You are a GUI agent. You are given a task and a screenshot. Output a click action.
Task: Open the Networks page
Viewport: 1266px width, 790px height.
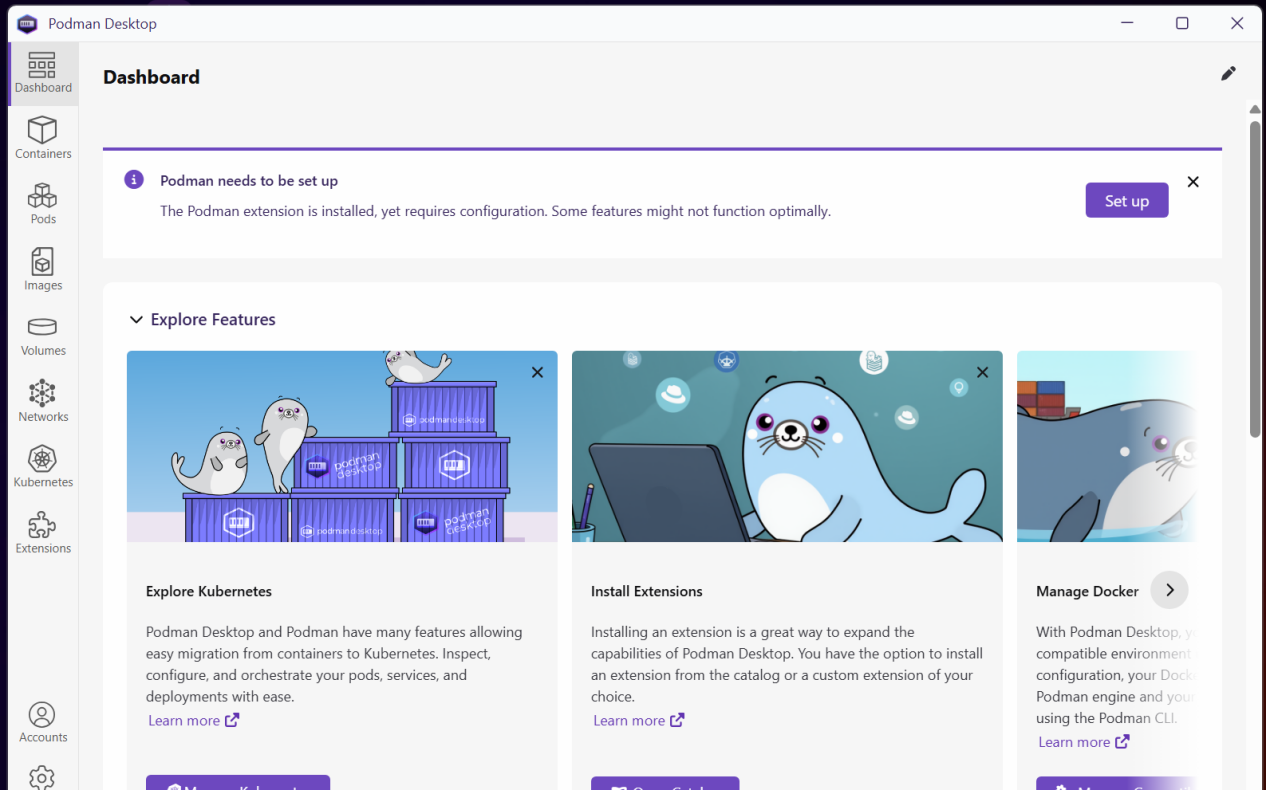[43, 401]
